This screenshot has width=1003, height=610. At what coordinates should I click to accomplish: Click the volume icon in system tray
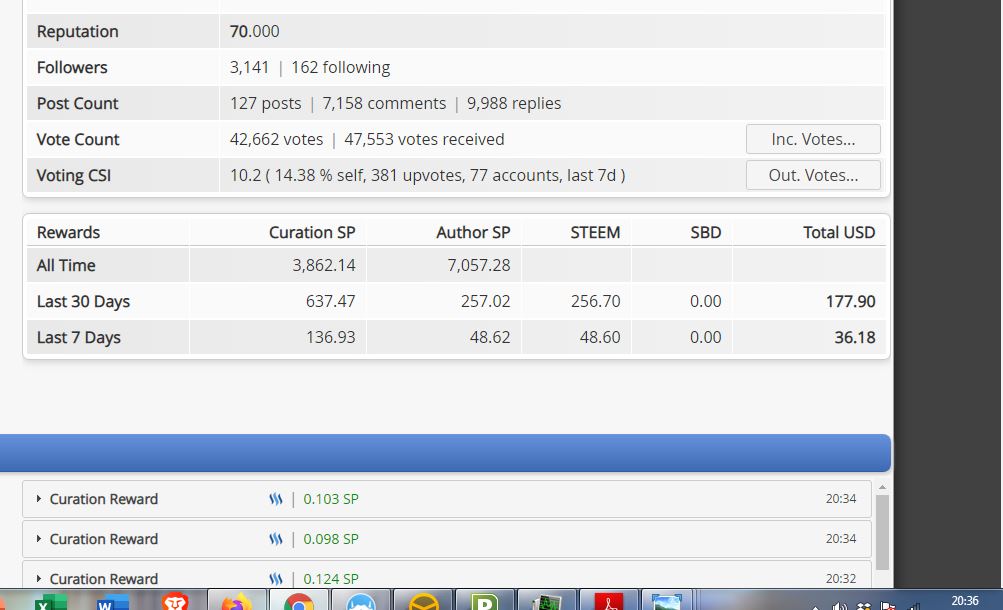click(x=840, y=606)
